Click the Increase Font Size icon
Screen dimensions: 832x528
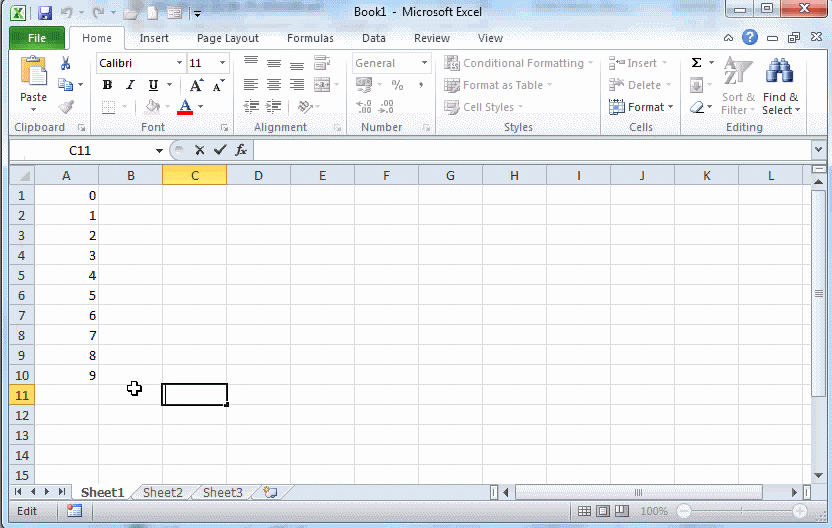pyautogui.click(x=196, y=85)
